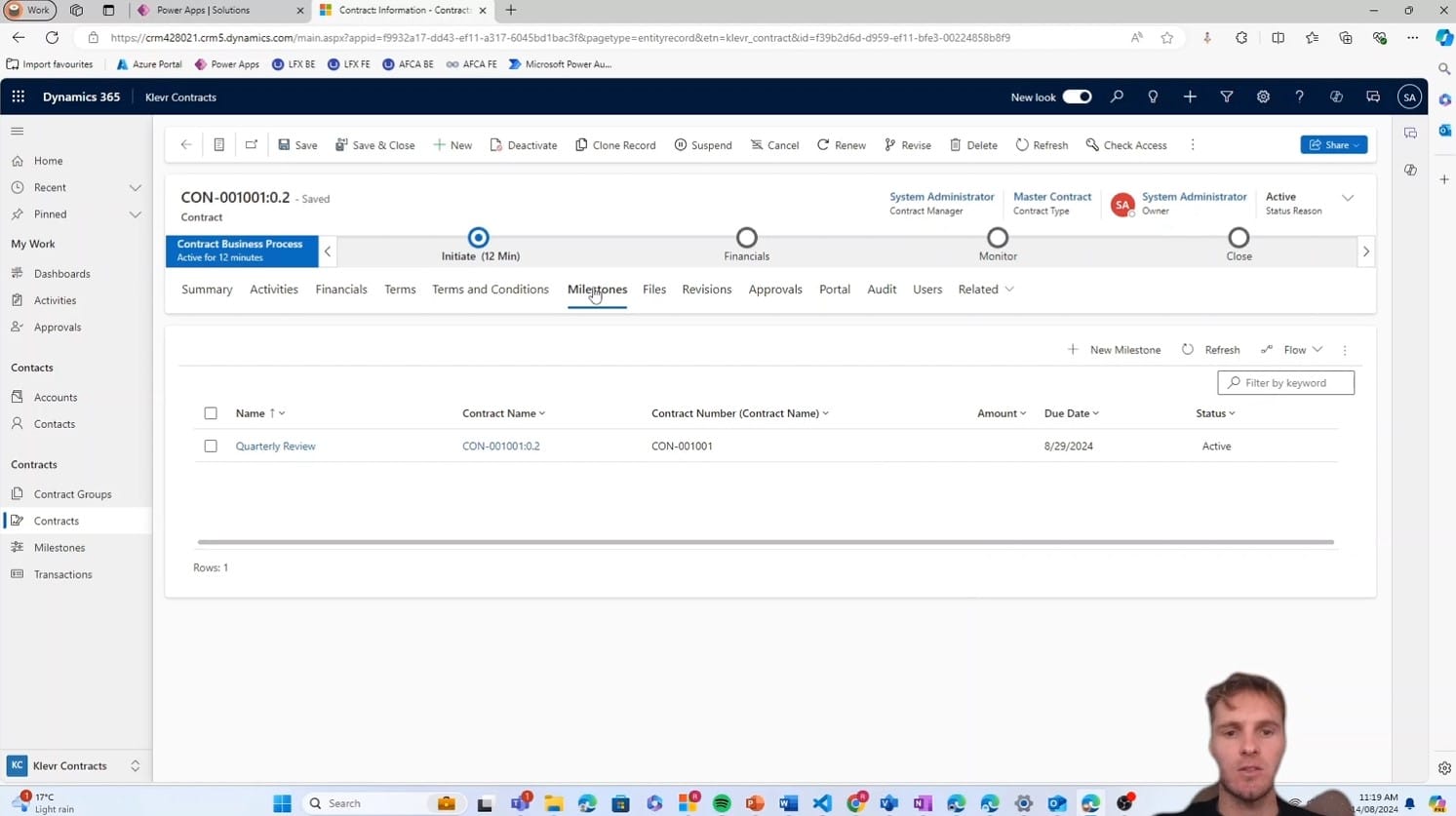
Task: Click the Clone Record command
Action: coord(615,145)
